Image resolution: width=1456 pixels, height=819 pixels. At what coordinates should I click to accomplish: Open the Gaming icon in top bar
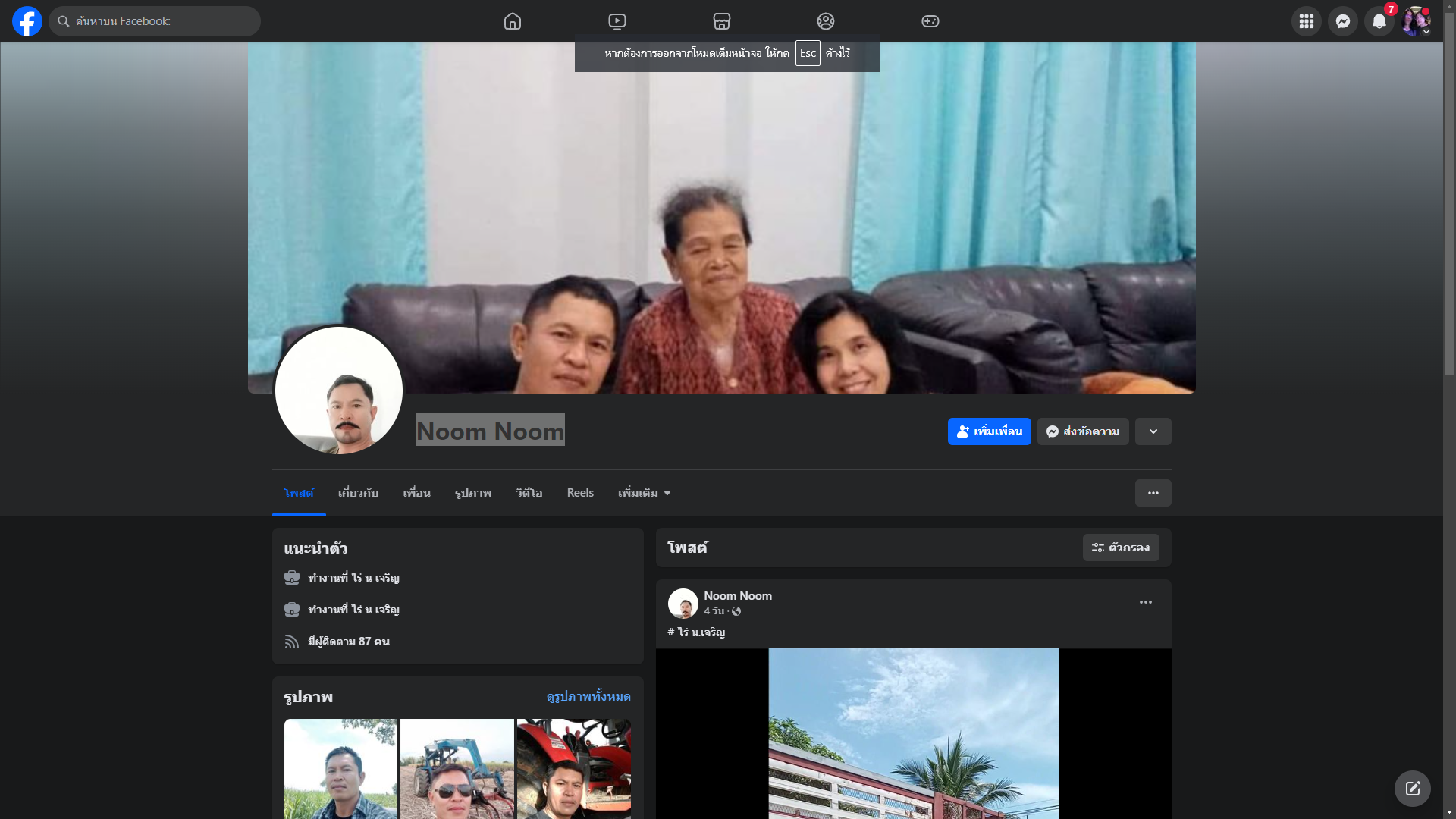(930, 21)
